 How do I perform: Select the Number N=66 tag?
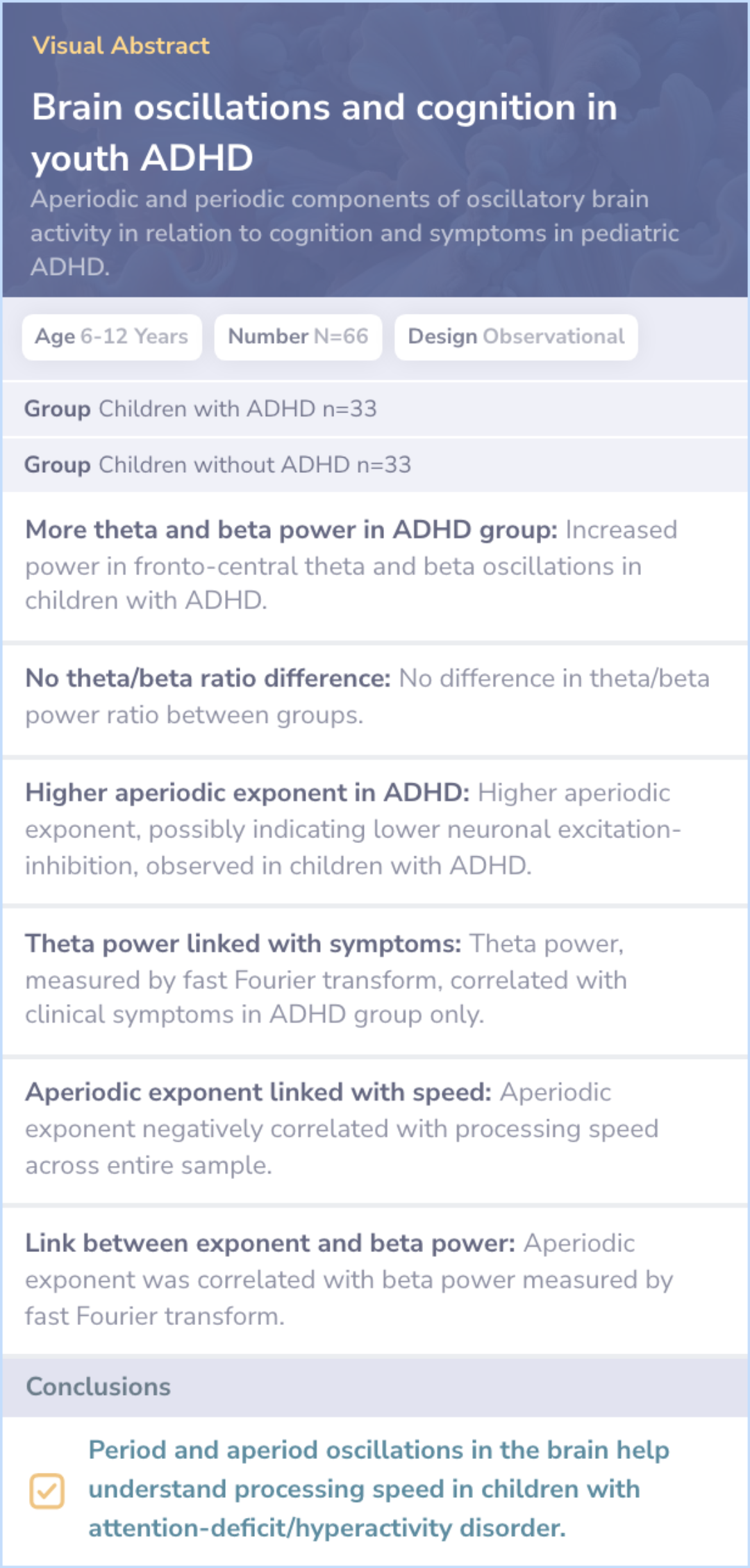tap(298, 337)
